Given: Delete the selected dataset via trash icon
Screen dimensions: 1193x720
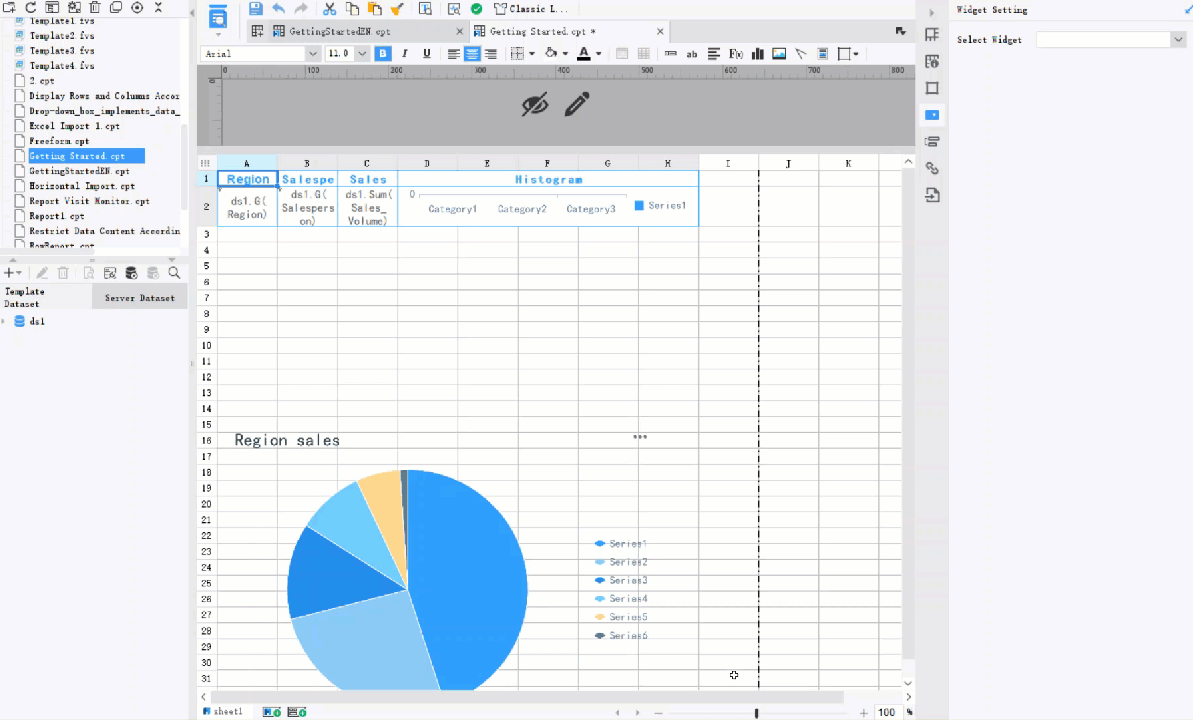Looking at the screenshot, I should tap(63, 272).
